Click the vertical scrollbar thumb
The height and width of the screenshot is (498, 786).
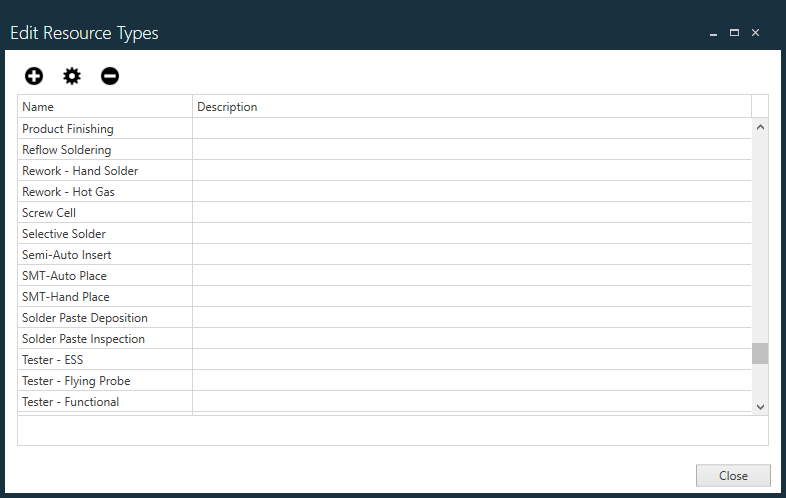pos(760,353)
